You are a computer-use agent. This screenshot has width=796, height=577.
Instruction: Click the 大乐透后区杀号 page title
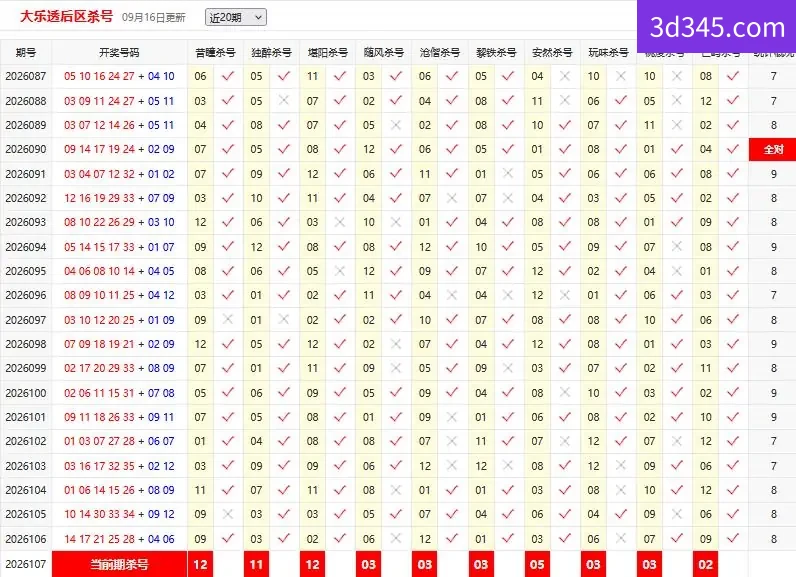[67, 16]
